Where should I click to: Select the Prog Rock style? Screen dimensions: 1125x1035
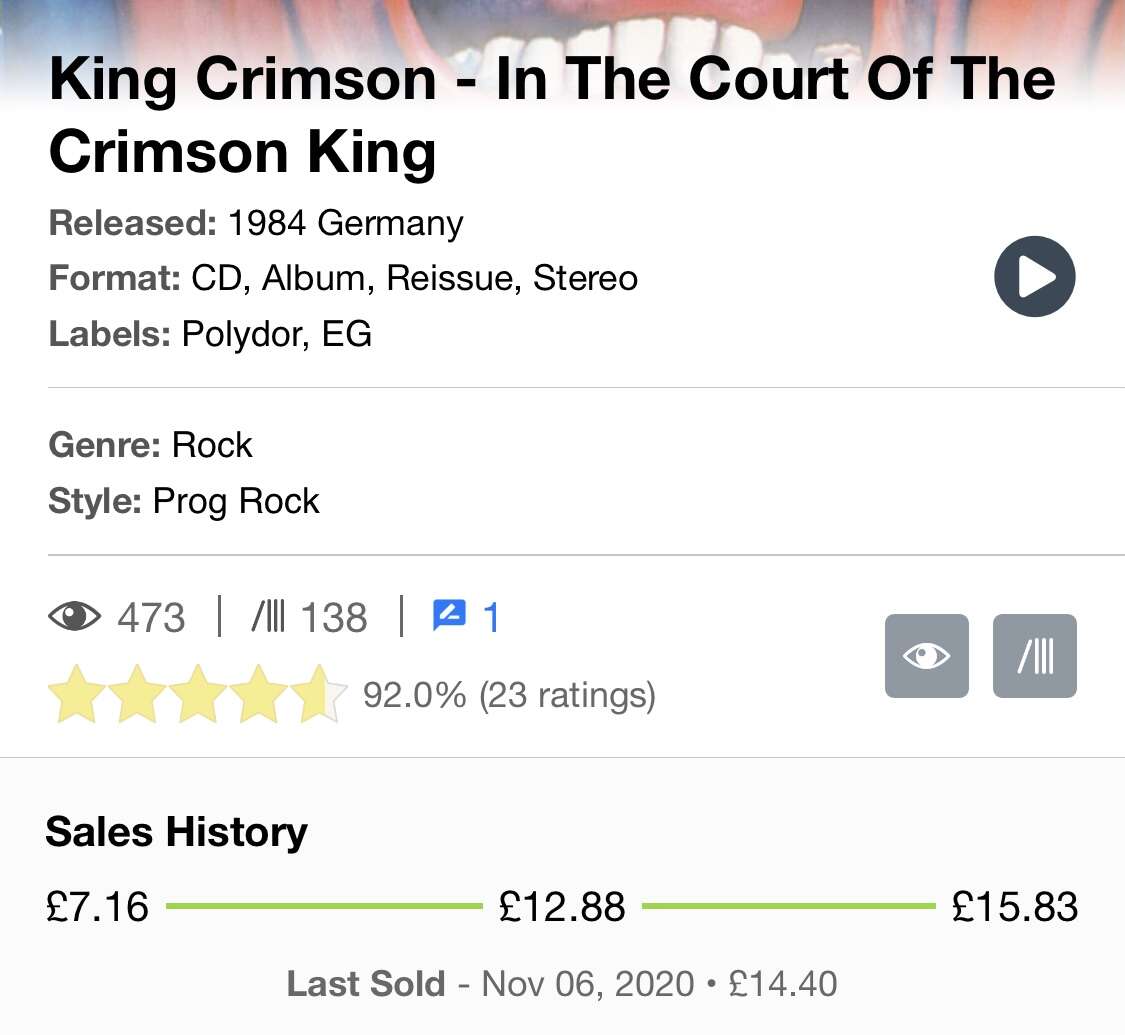[236, 501]
